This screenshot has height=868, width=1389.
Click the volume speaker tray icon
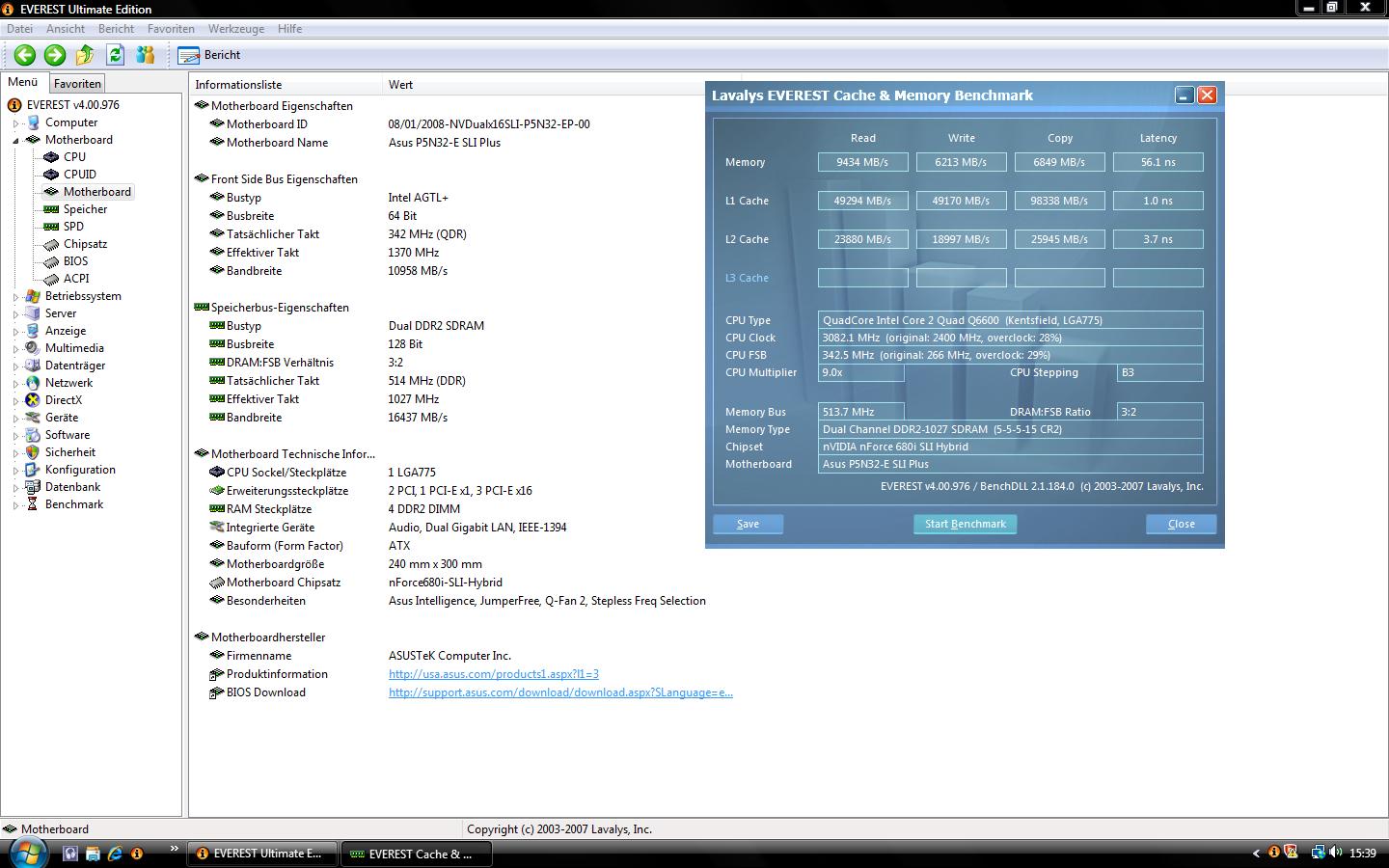click(x=1336, y=853)
